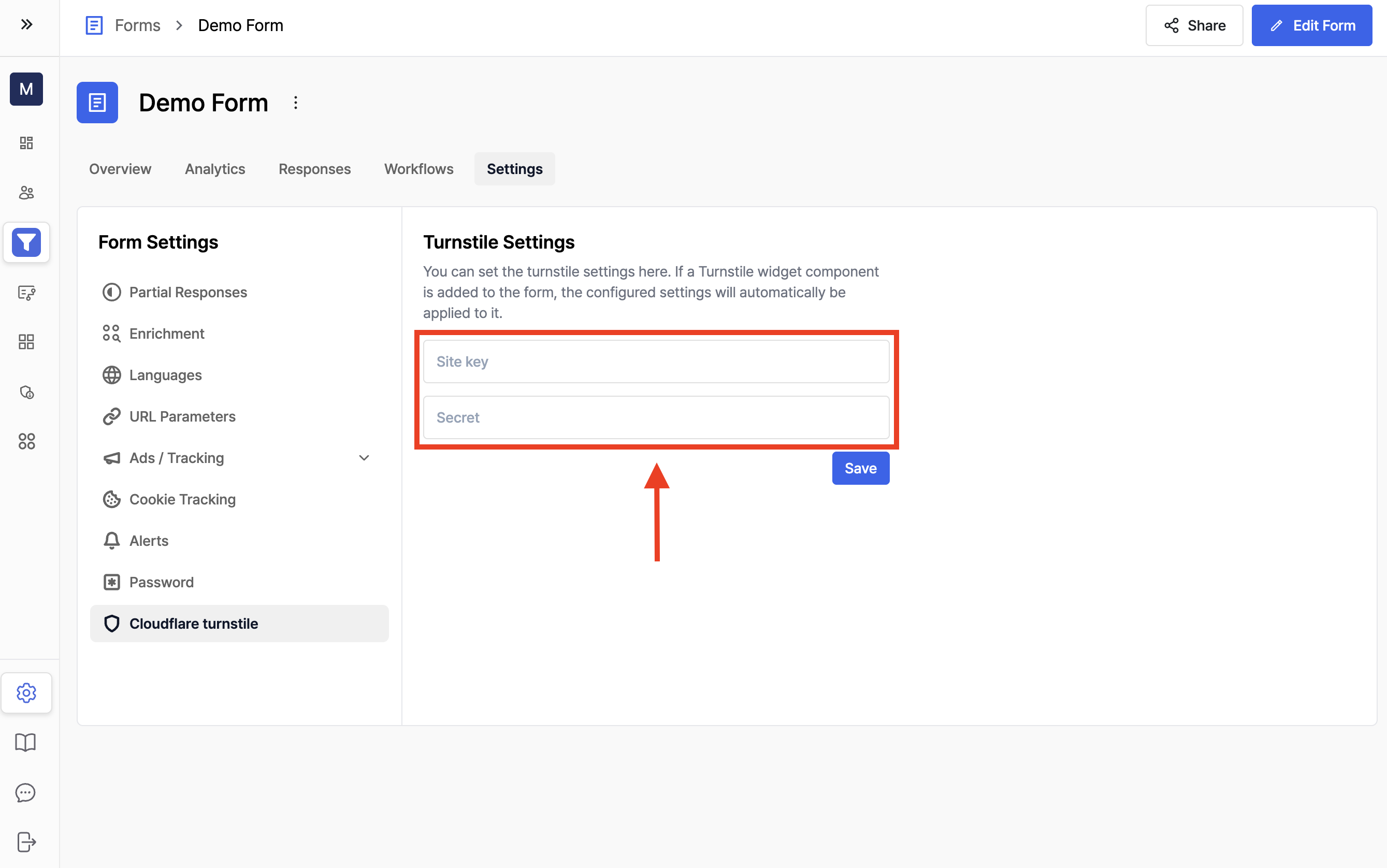Click the contacts/people icon in the sidebar

click(x=26, y=192)
